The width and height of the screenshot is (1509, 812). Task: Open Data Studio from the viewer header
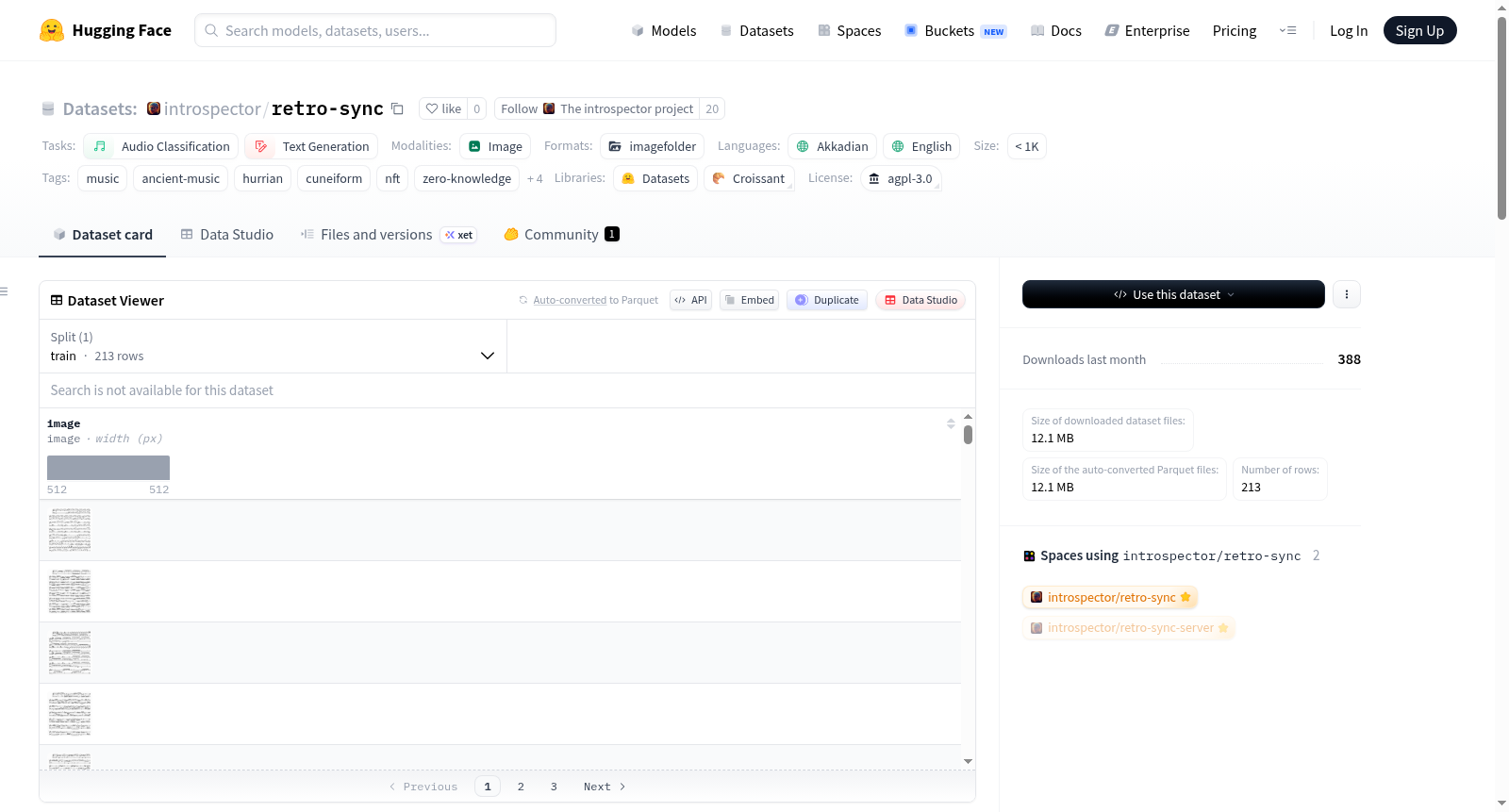[920, 300]
